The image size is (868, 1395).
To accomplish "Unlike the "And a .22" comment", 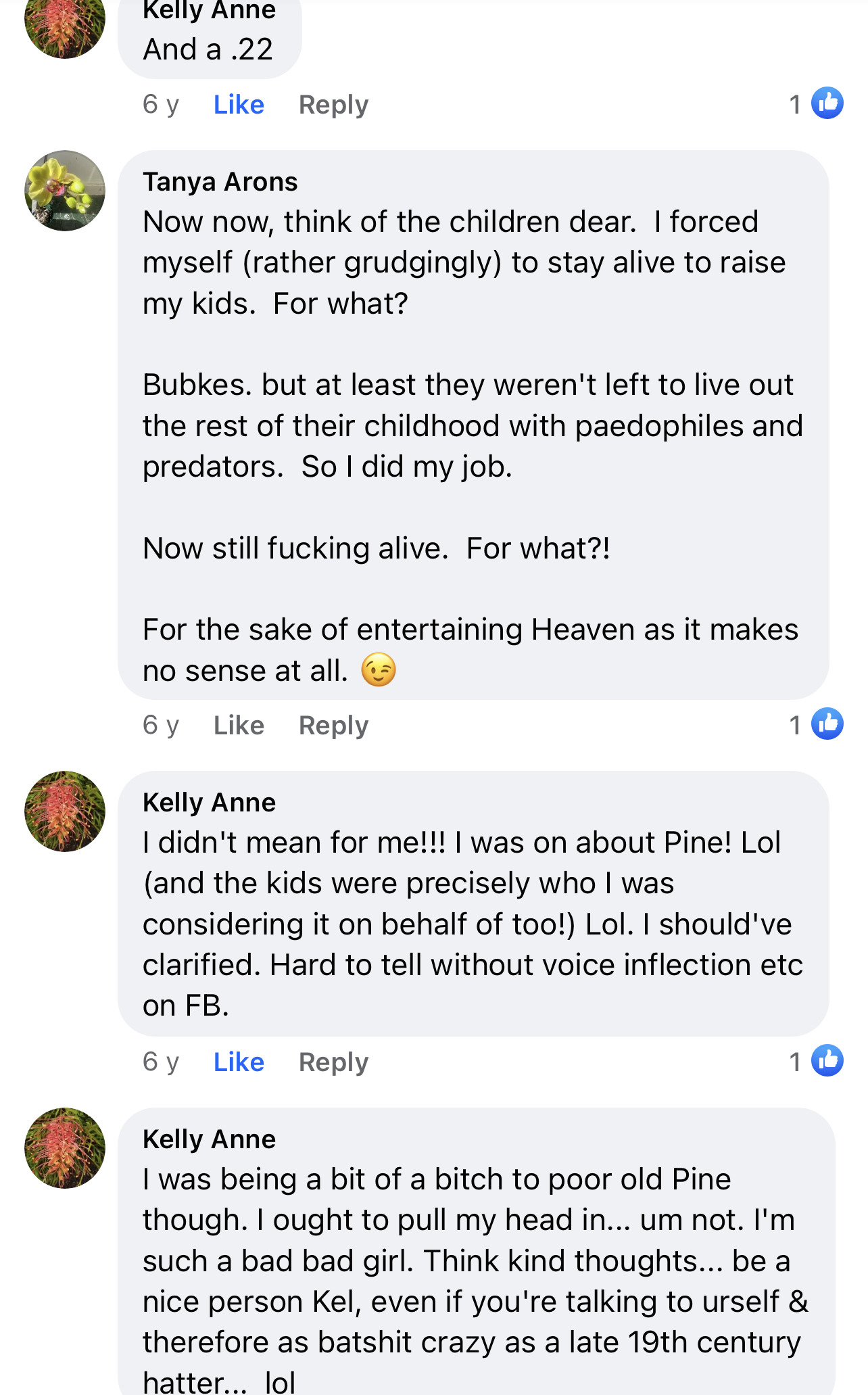I will click(x=239, y=105).
